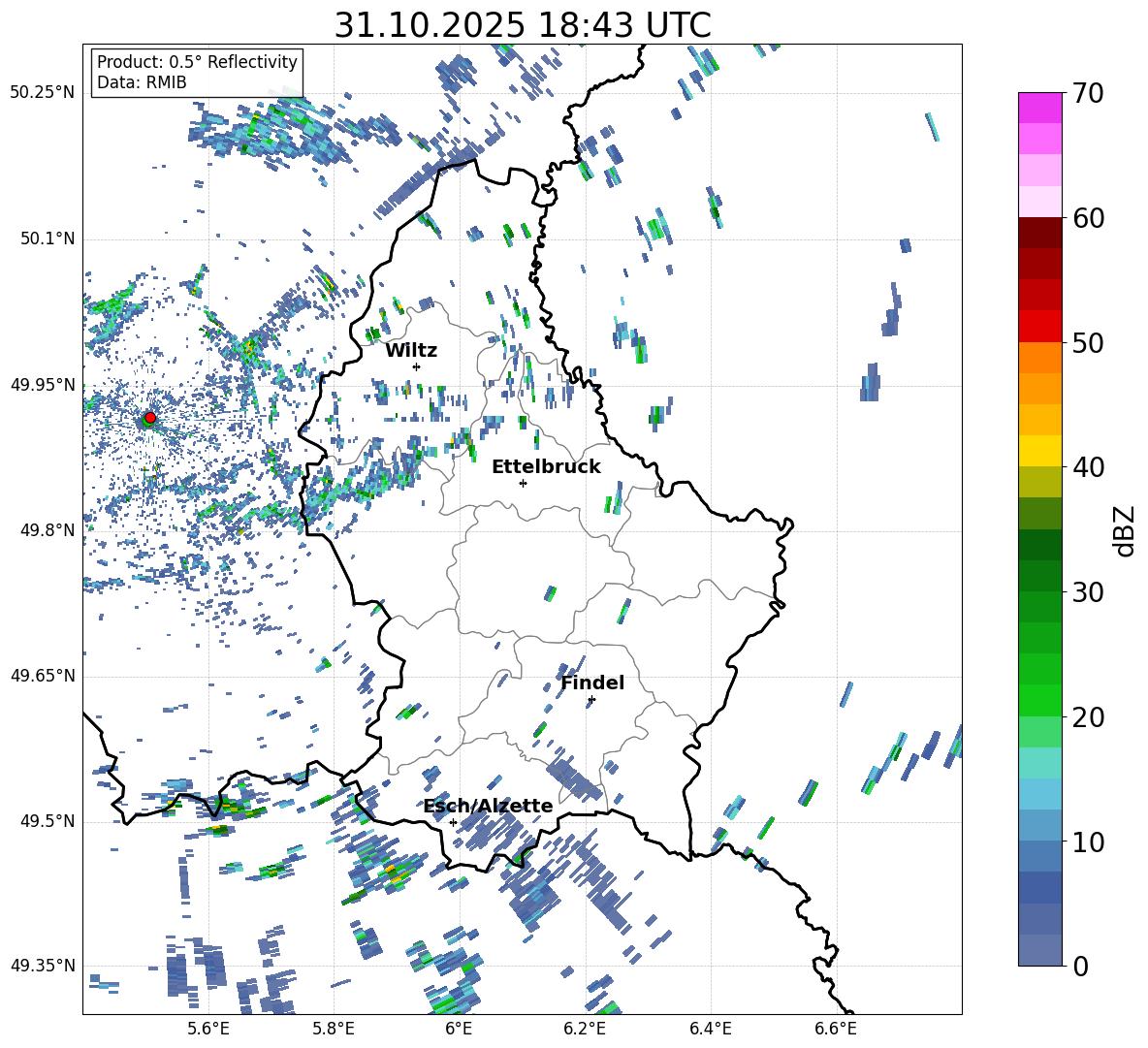Click the red radar location marker
This screenshot has width=1148, height=1048.
click(x=150, y=418)
